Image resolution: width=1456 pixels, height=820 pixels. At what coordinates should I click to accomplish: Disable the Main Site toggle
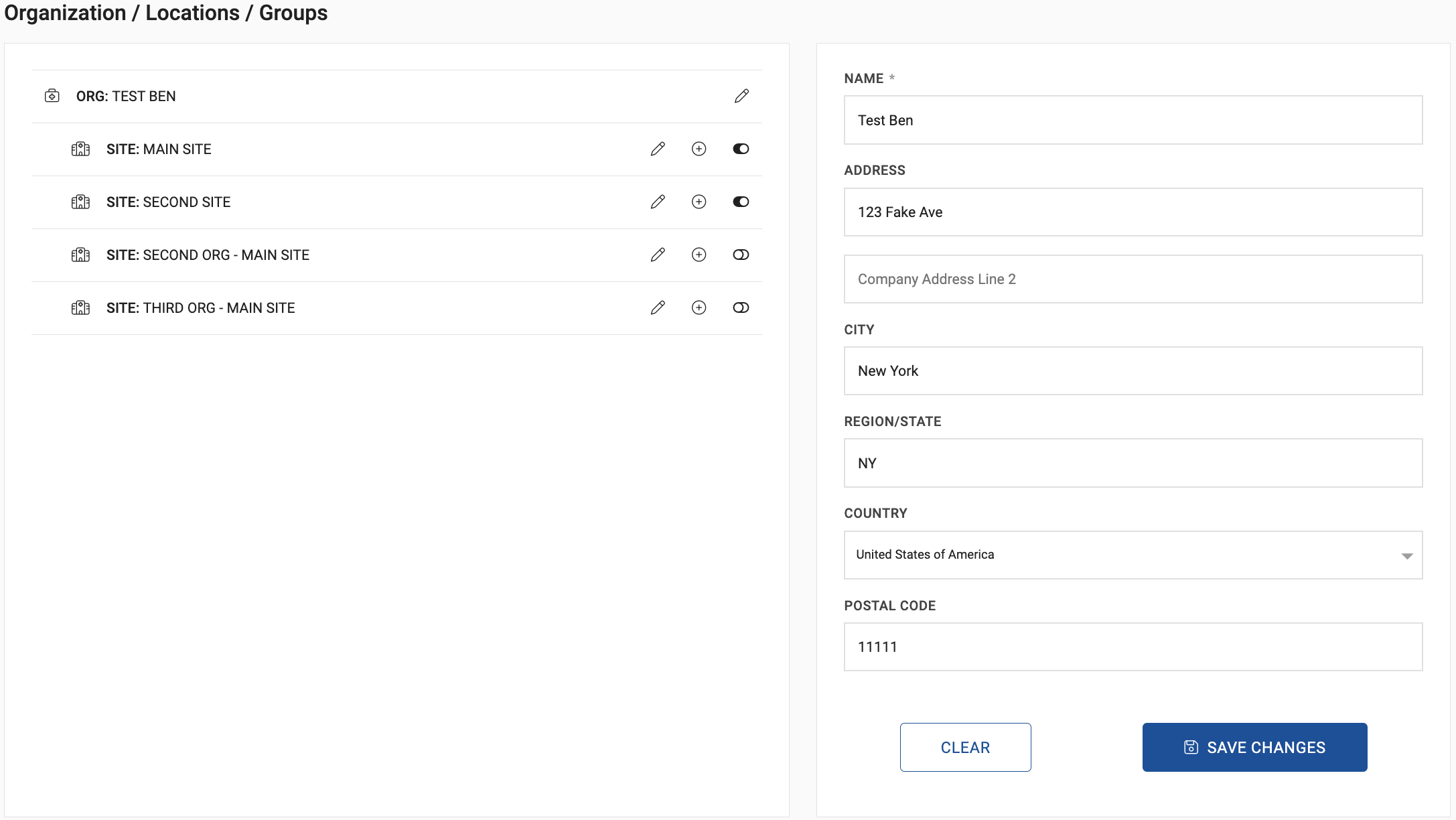[741, 149]
